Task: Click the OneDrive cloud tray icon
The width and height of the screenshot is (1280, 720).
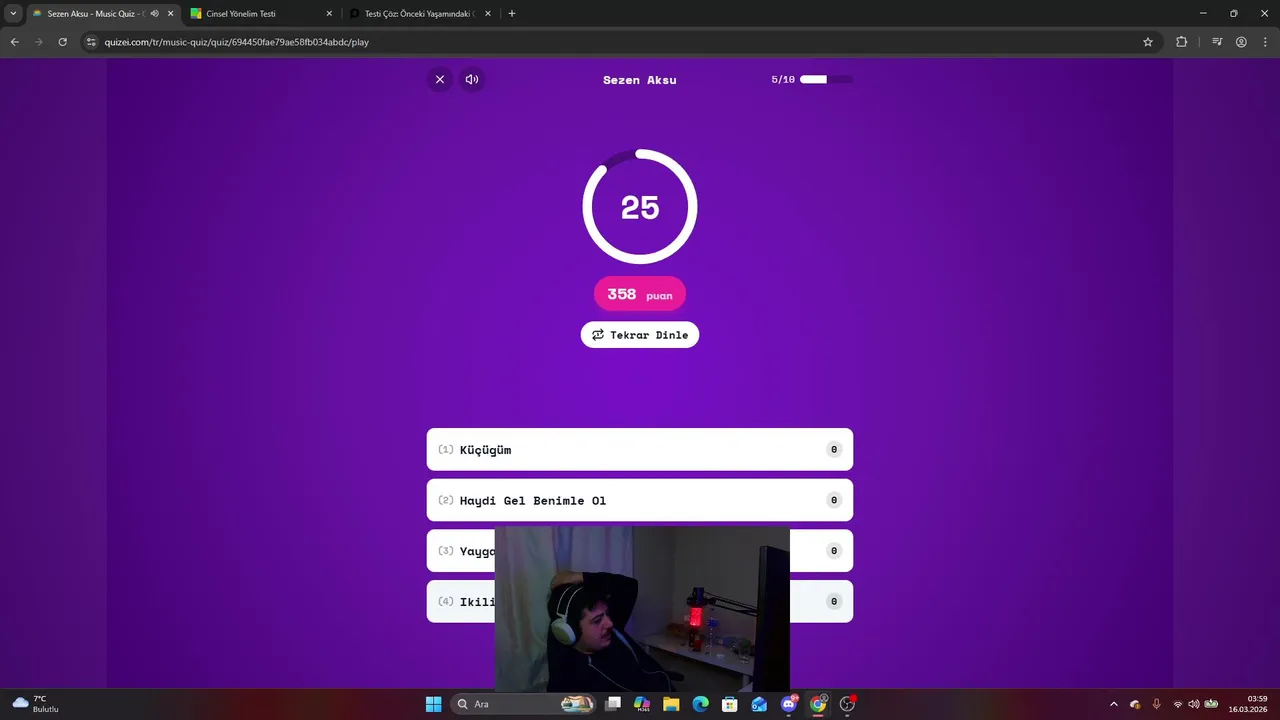Action: point(1135,704)
